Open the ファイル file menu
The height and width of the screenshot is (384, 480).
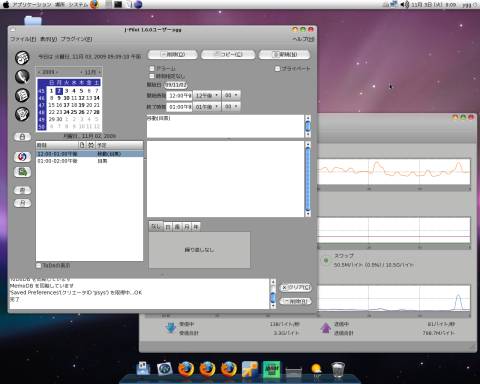point(23,39)
